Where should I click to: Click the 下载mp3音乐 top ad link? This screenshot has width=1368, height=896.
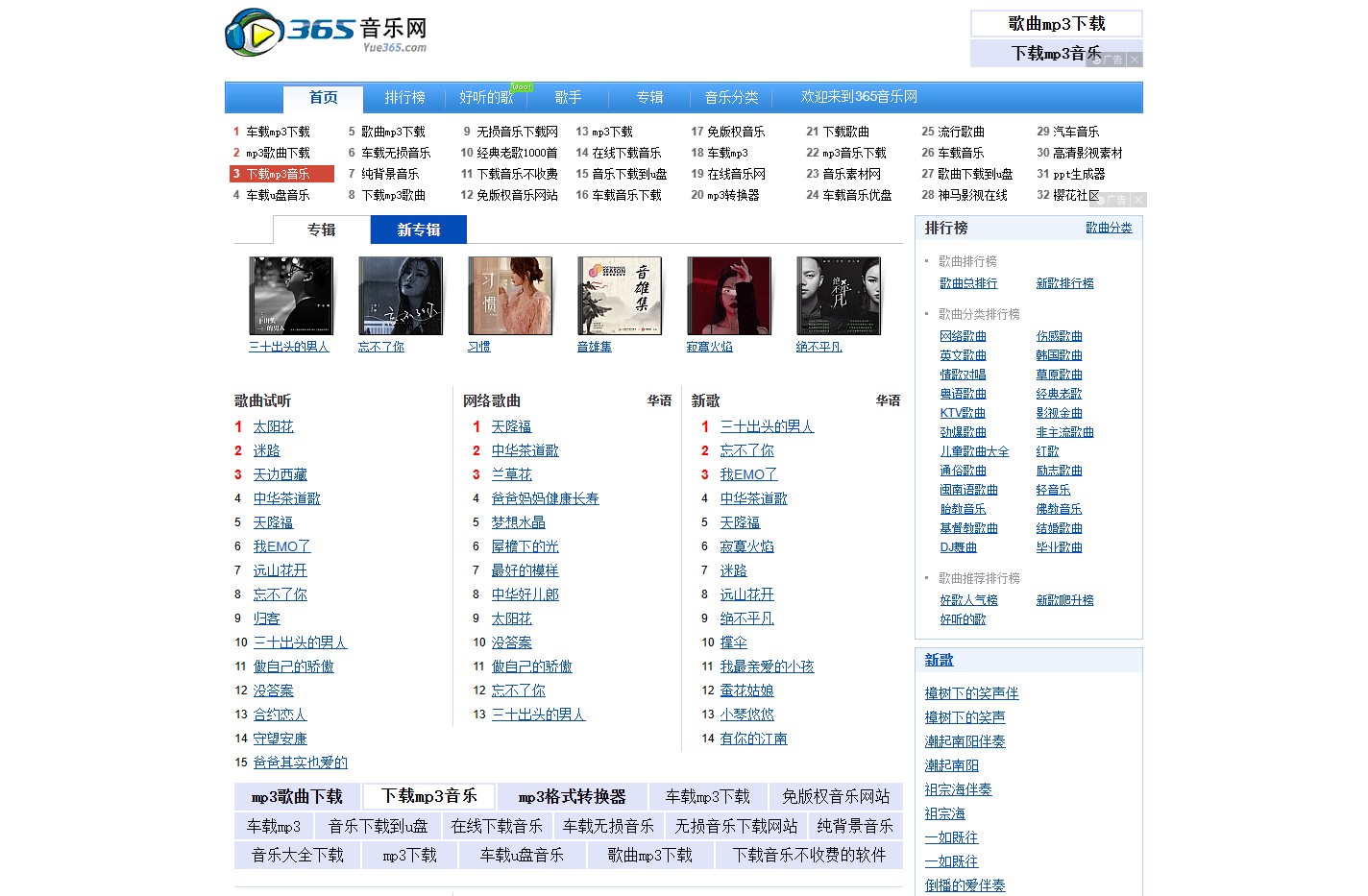pos(1057,53)
